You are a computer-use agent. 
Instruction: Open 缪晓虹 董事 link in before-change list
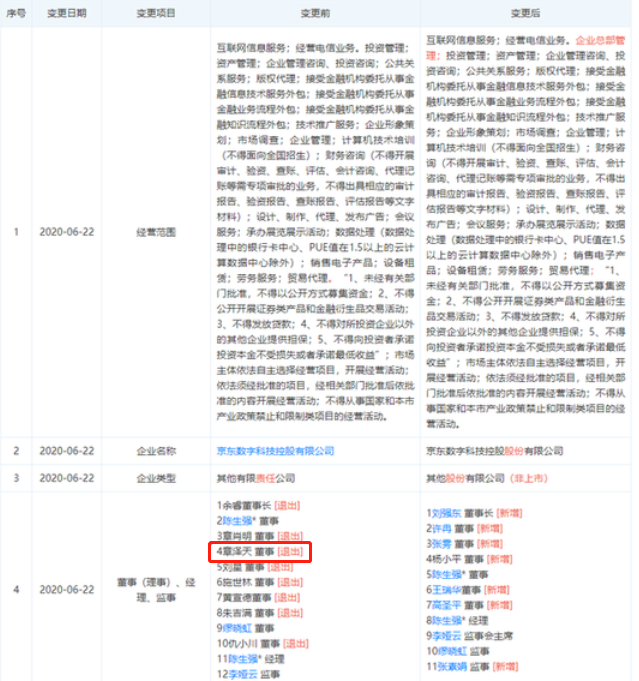pyautogui.click(x=237, y=628)
